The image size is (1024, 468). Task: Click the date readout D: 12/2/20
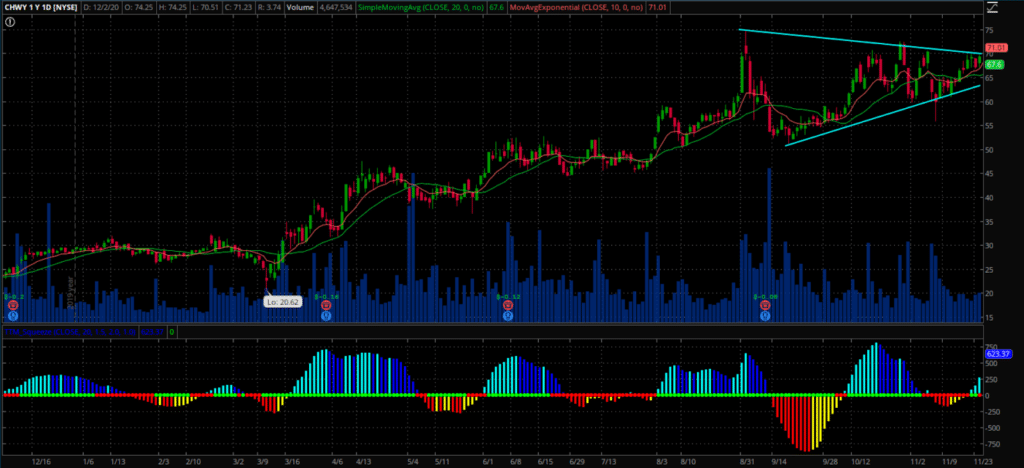(x=101, y=7)
